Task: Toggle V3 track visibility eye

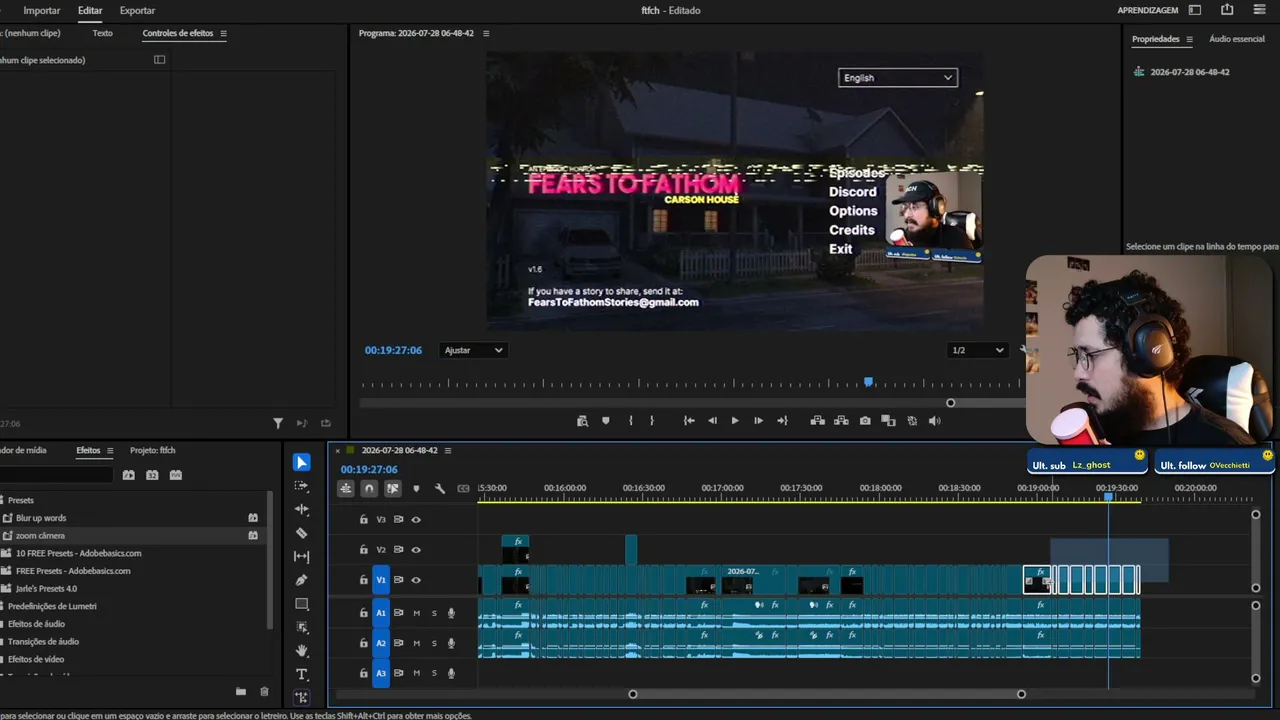Action: point(416,520)
